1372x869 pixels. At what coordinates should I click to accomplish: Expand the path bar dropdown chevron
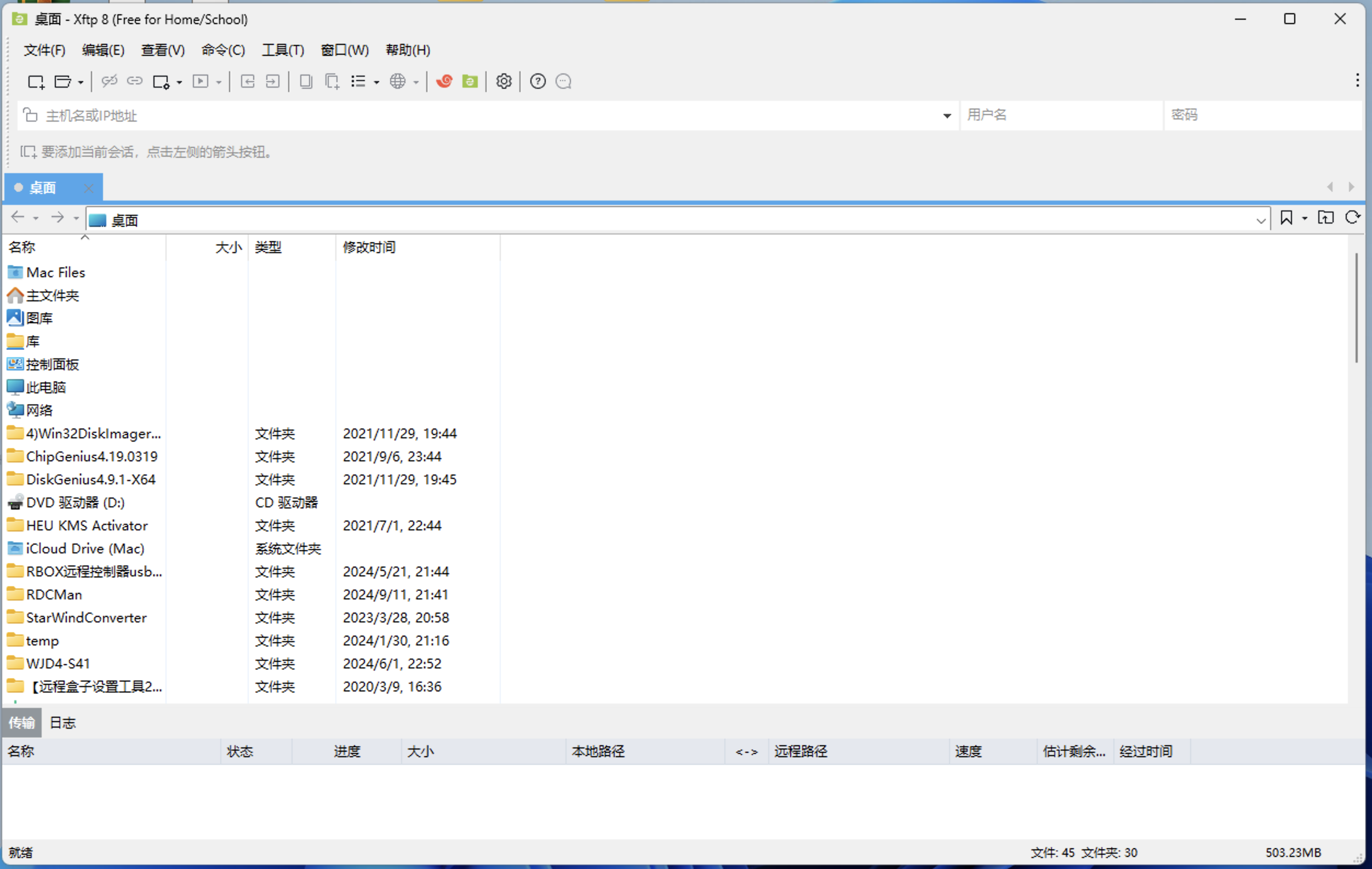tap(1261, 220)
